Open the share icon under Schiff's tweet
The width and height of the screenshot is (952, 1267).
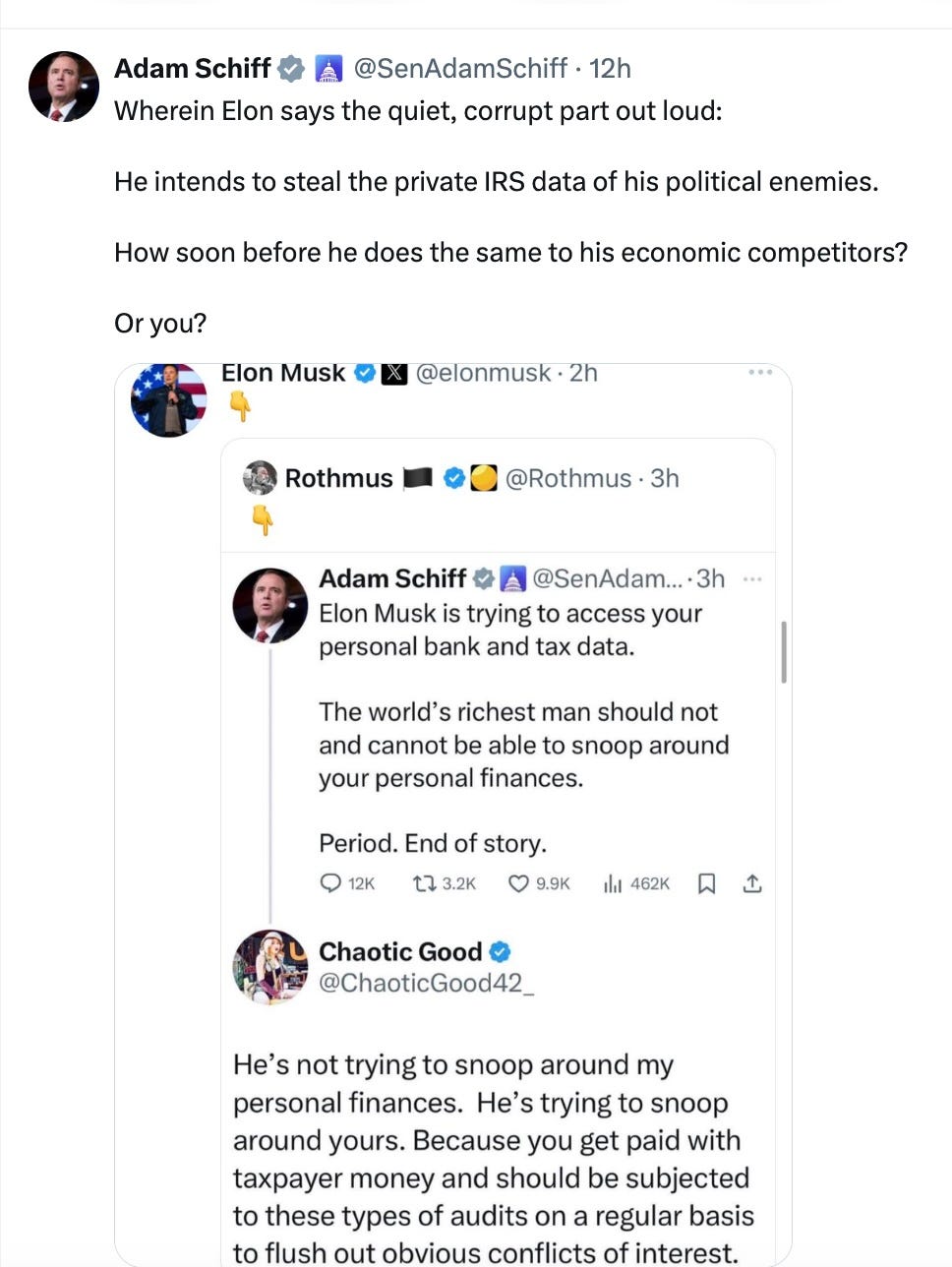(x=752, y=883)
